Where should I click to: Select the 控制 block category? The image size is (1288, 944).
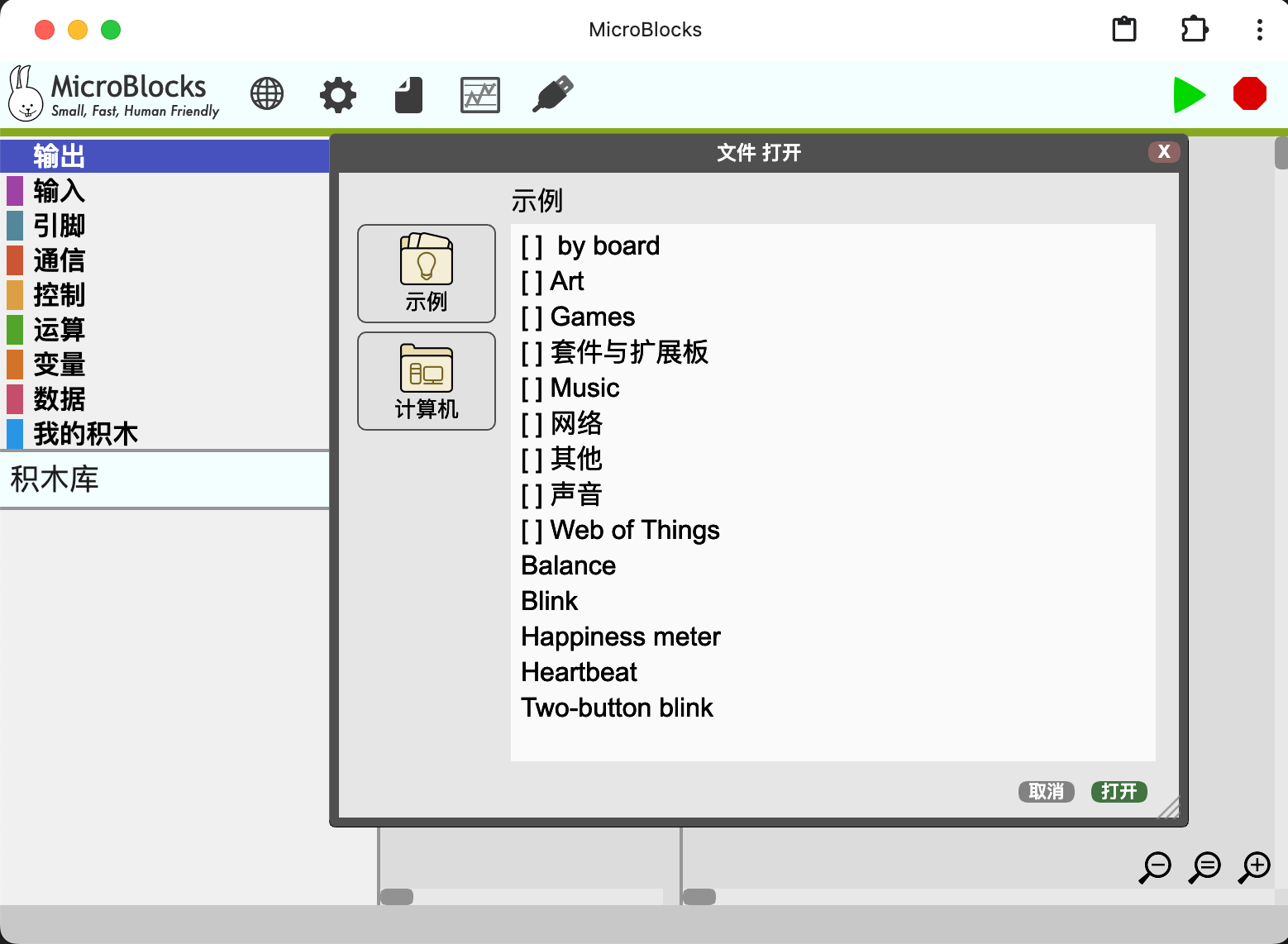(165, 295)
